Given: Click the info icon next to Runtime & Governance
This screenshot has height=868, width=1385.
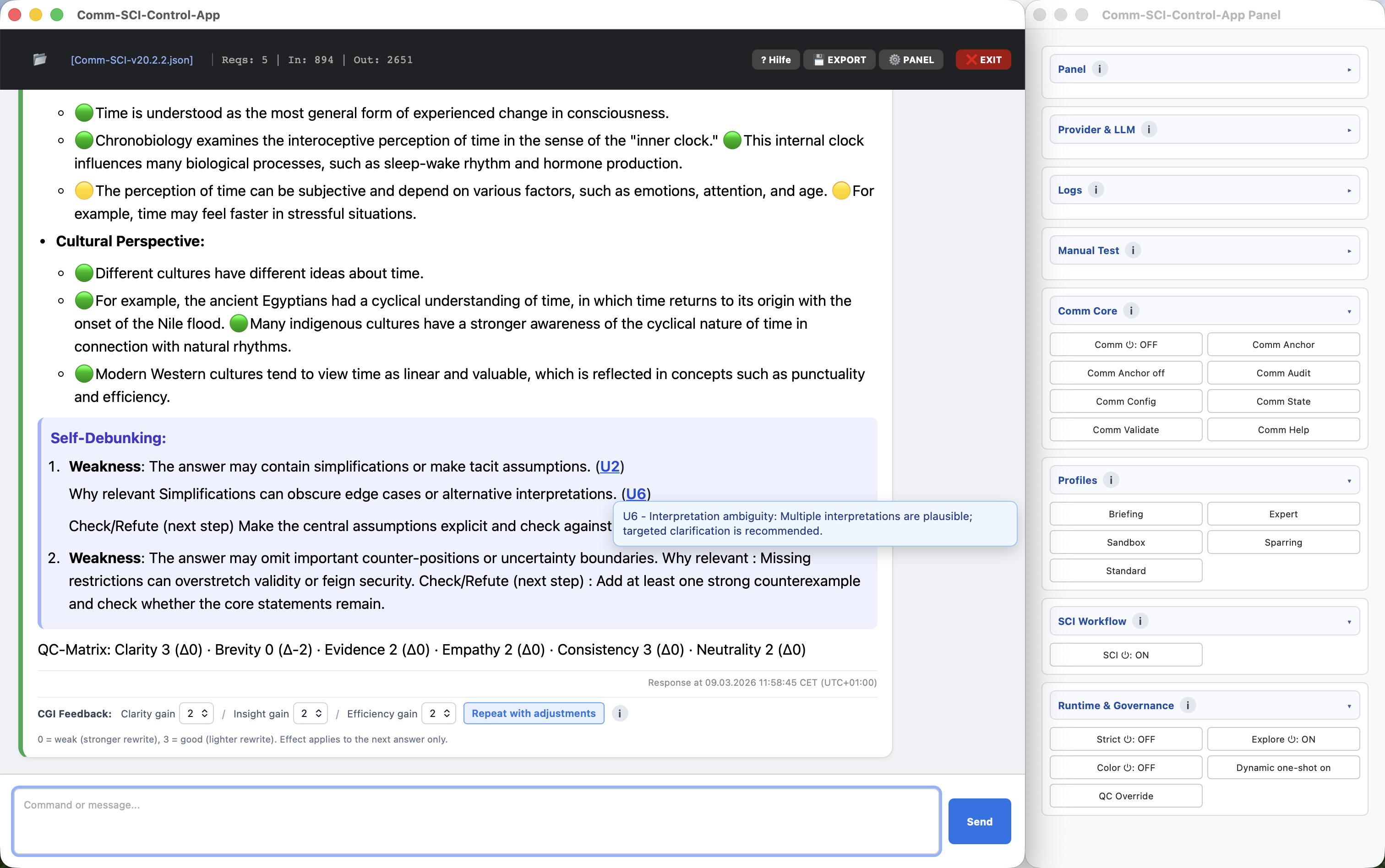Looking at the screenshot, I should (x=1188, y=705).
